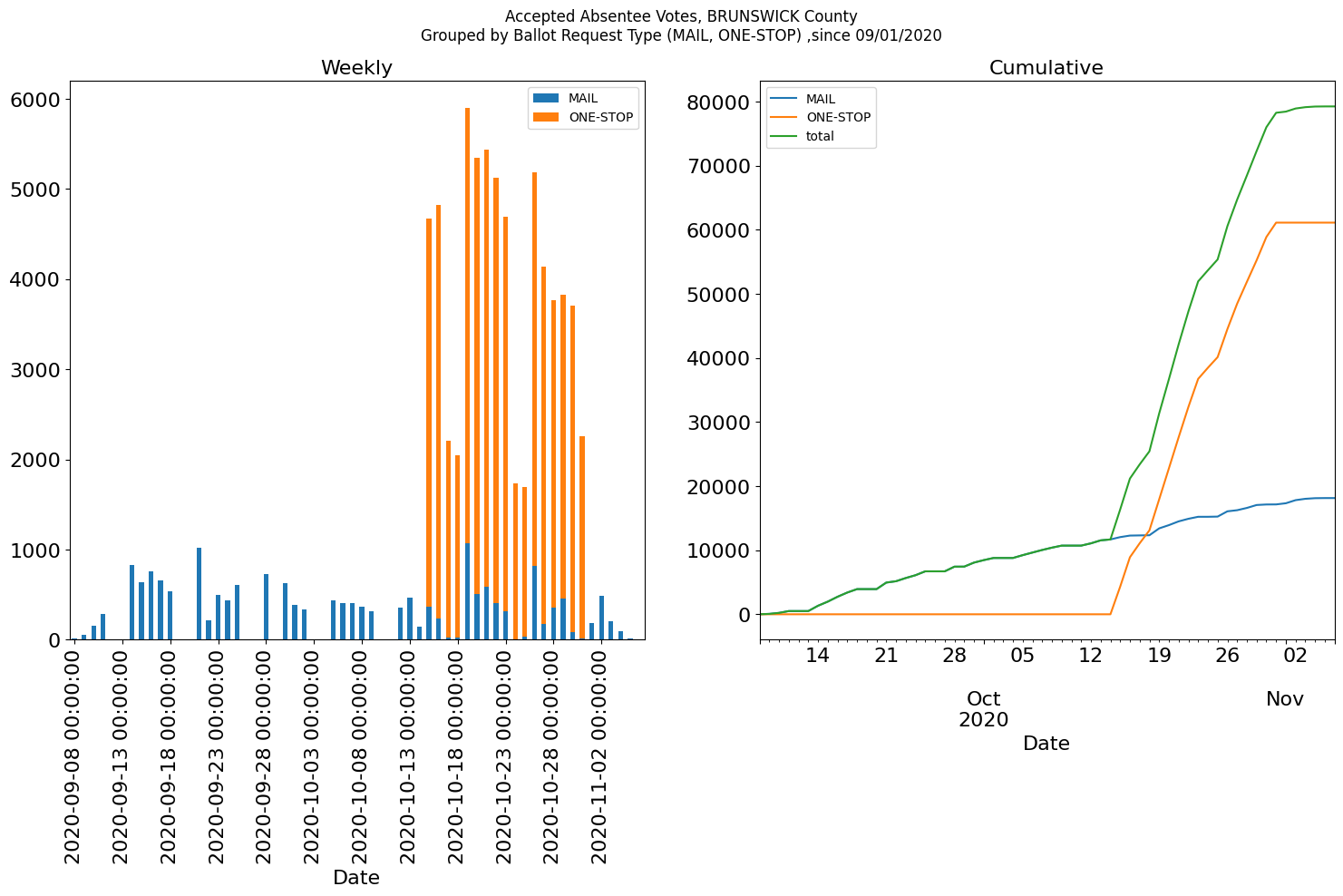Click the '26' tick on Cumulative x-axis
Image resolution: width=1343 pixels, height=896 pixels.
pos(1227,655)
